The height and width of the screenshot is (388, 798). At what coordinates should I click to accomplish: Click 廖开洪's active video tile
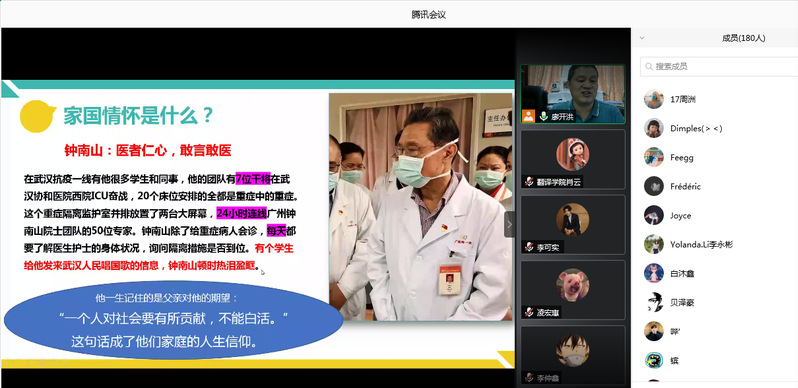tap(573, 94)
